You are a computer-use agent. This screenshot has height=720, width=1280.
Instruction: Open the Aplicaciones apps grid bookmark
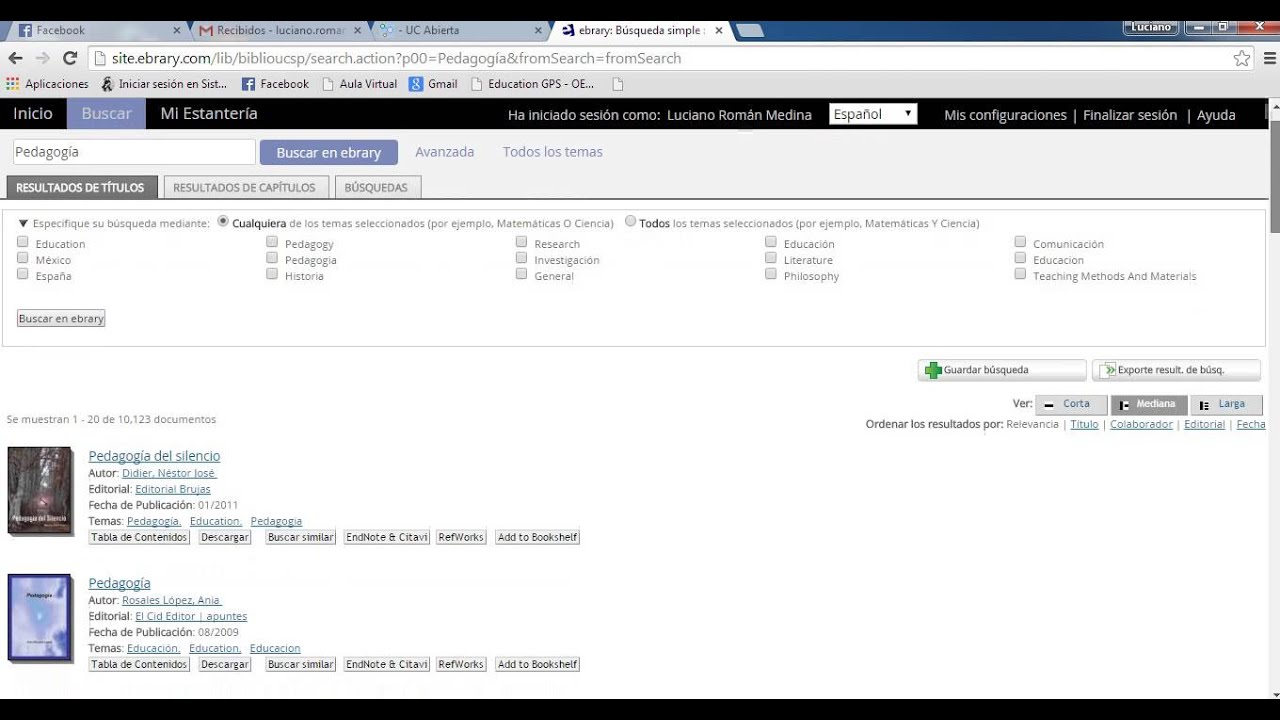click(47, 84)
